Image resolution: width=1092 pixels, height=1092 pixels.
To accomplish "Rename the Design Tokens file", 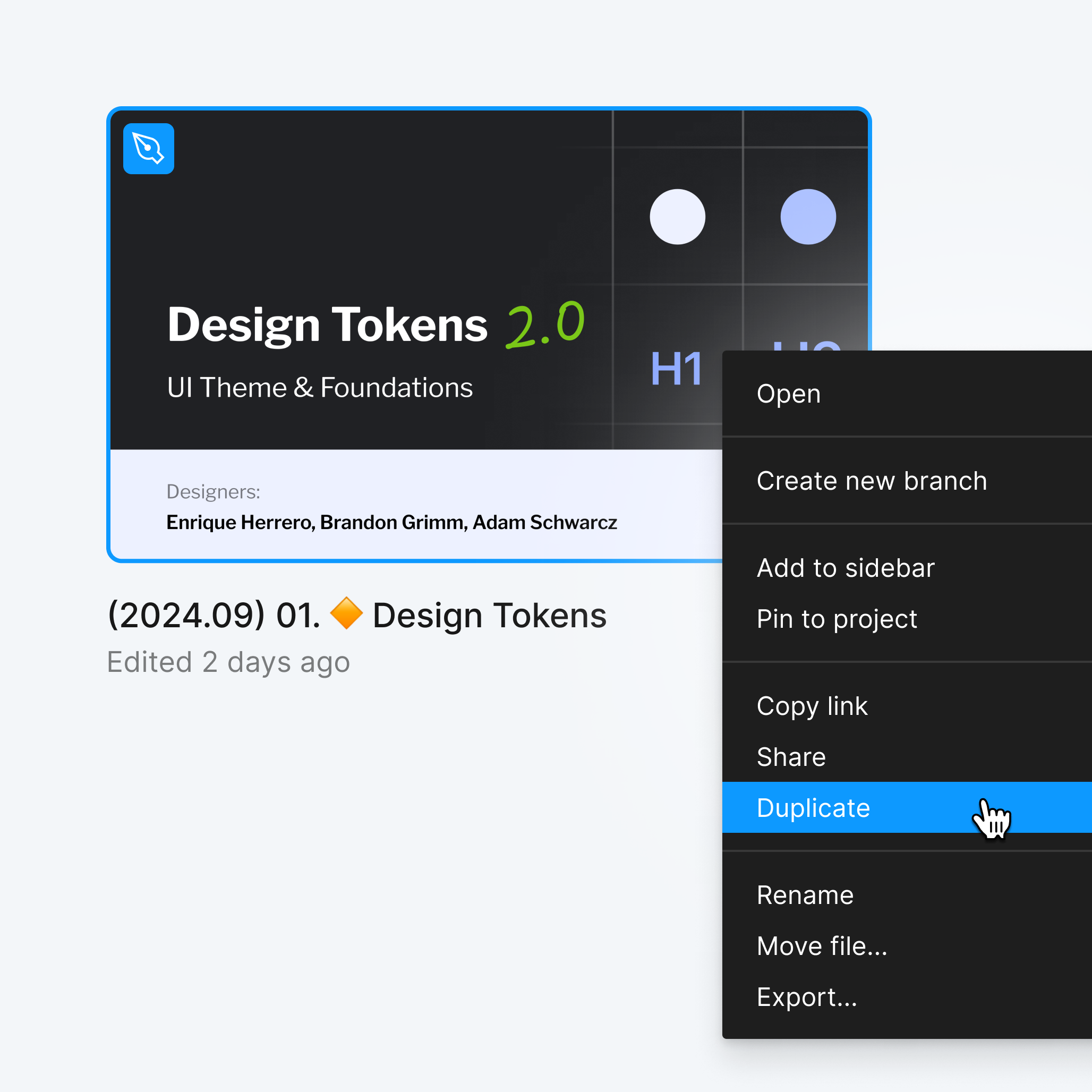I will (805, 895).
